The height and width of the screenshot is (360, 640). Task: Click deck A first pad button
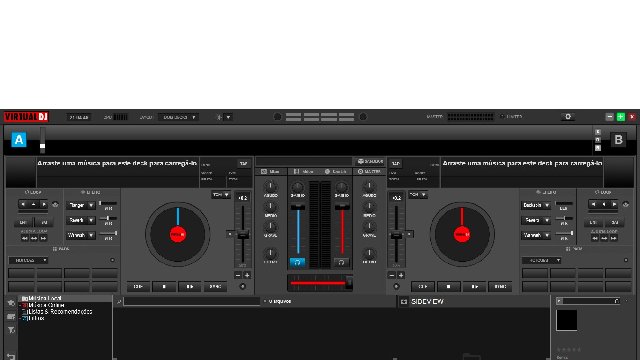click(21, 273)
